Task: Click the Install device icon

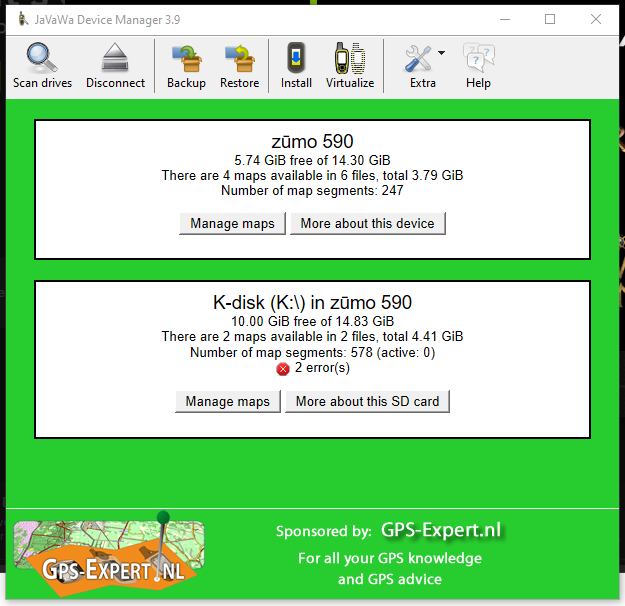Action: click(296, 58)
